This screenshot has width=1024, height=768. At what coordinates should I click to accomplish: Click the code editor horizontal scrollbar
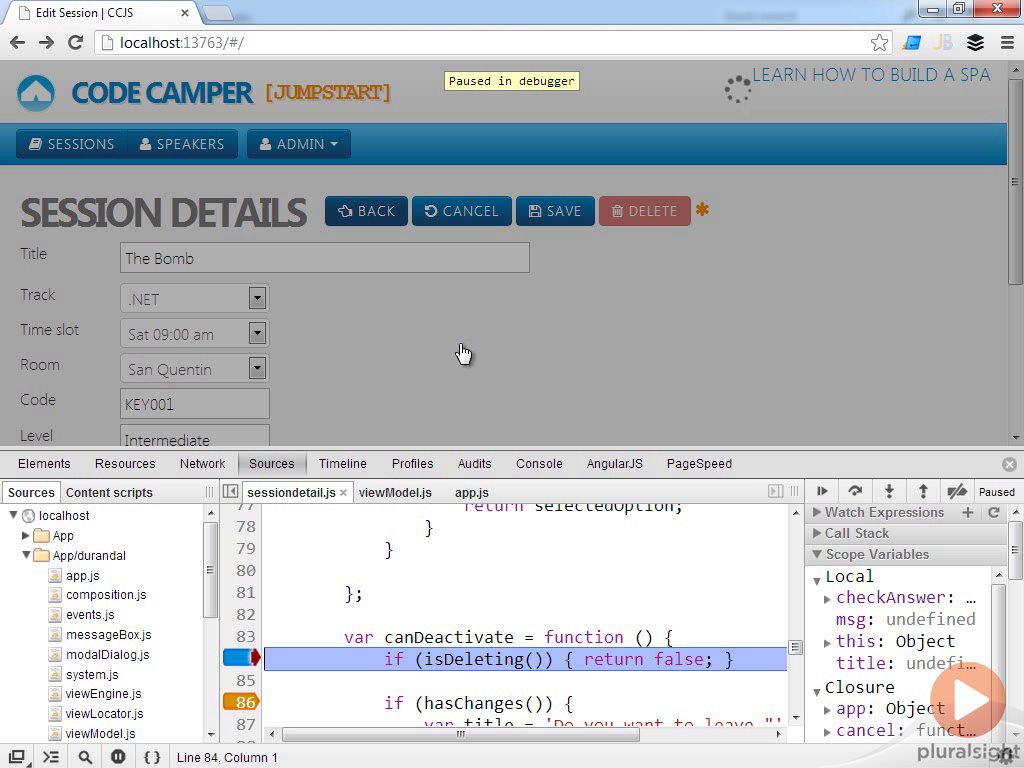click(460, 734)
